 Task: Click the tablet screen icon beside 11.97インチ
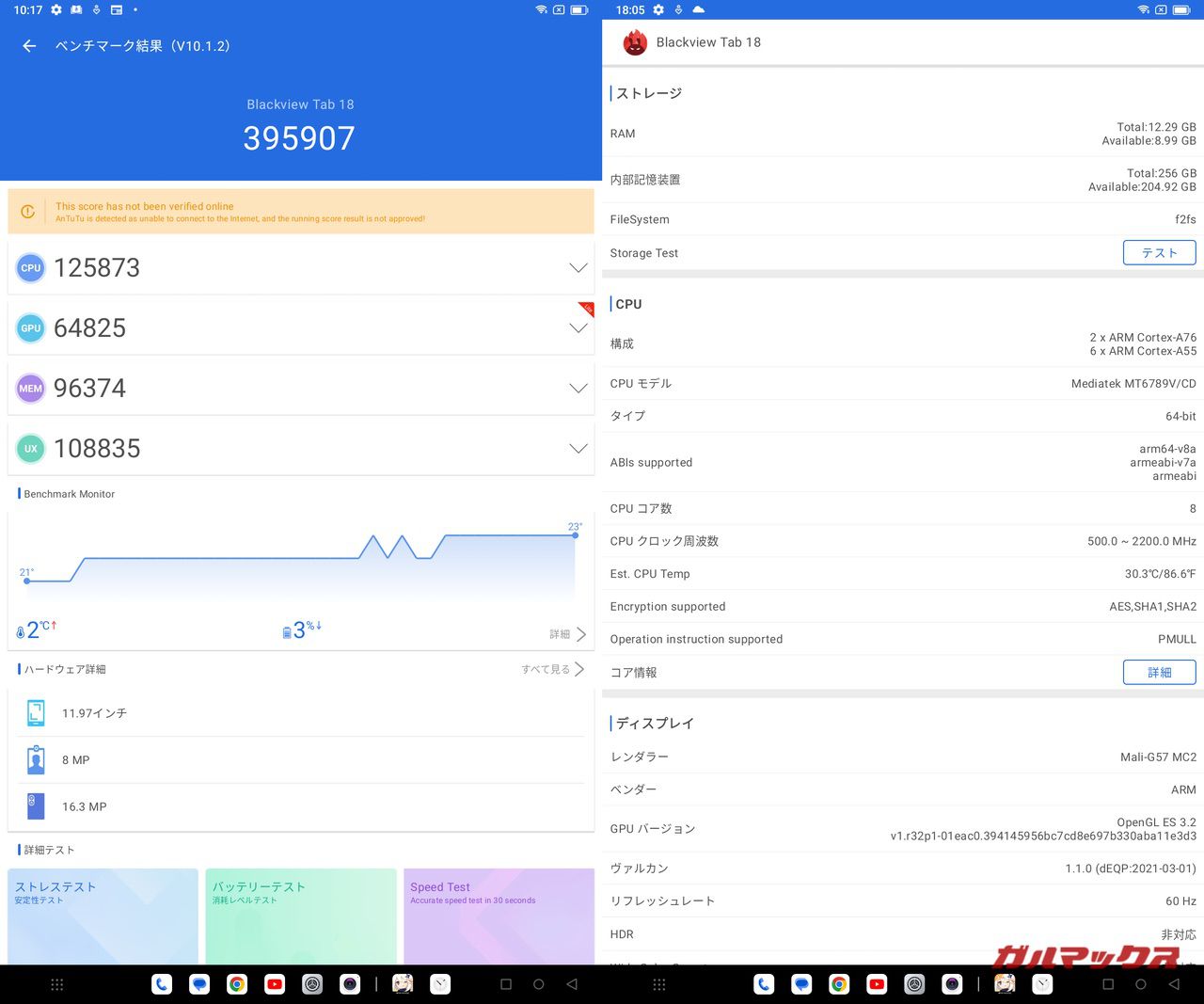pyautogui.click(x=36, y=713)
